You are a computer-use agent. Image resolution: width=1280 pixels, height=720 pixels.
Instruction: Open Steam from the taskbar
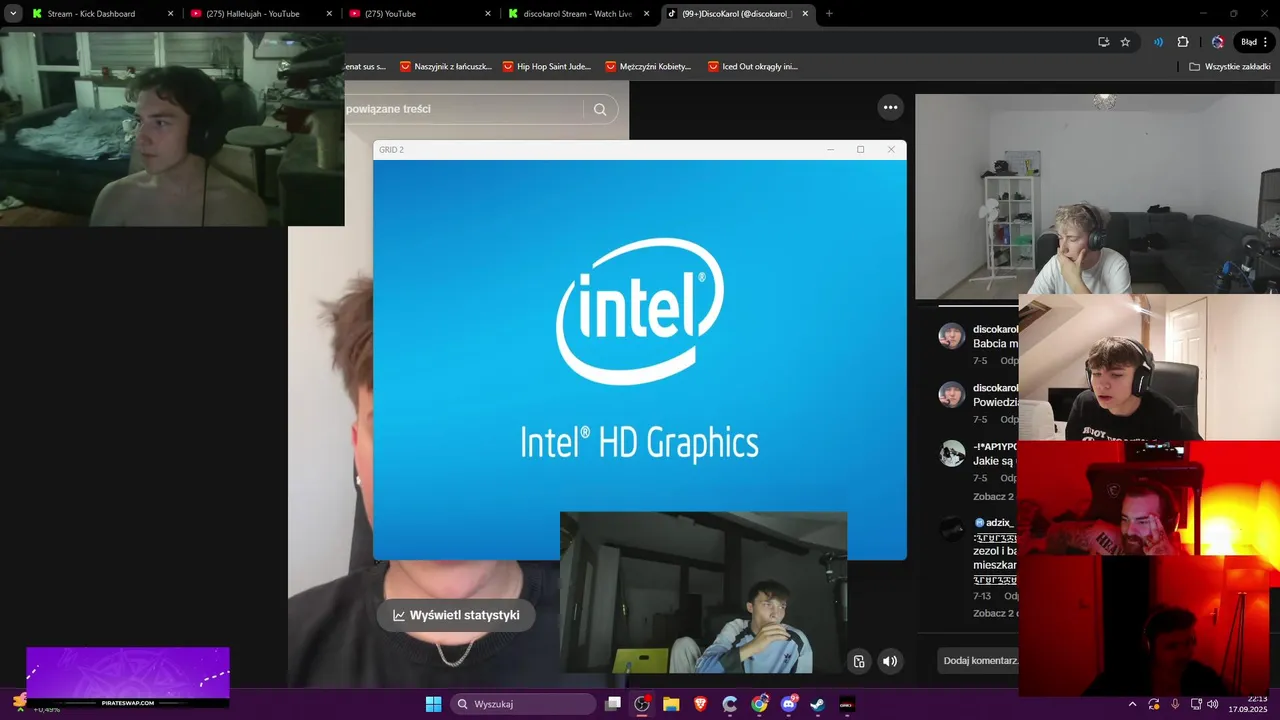pyautogui.click(x=818, y=704)
